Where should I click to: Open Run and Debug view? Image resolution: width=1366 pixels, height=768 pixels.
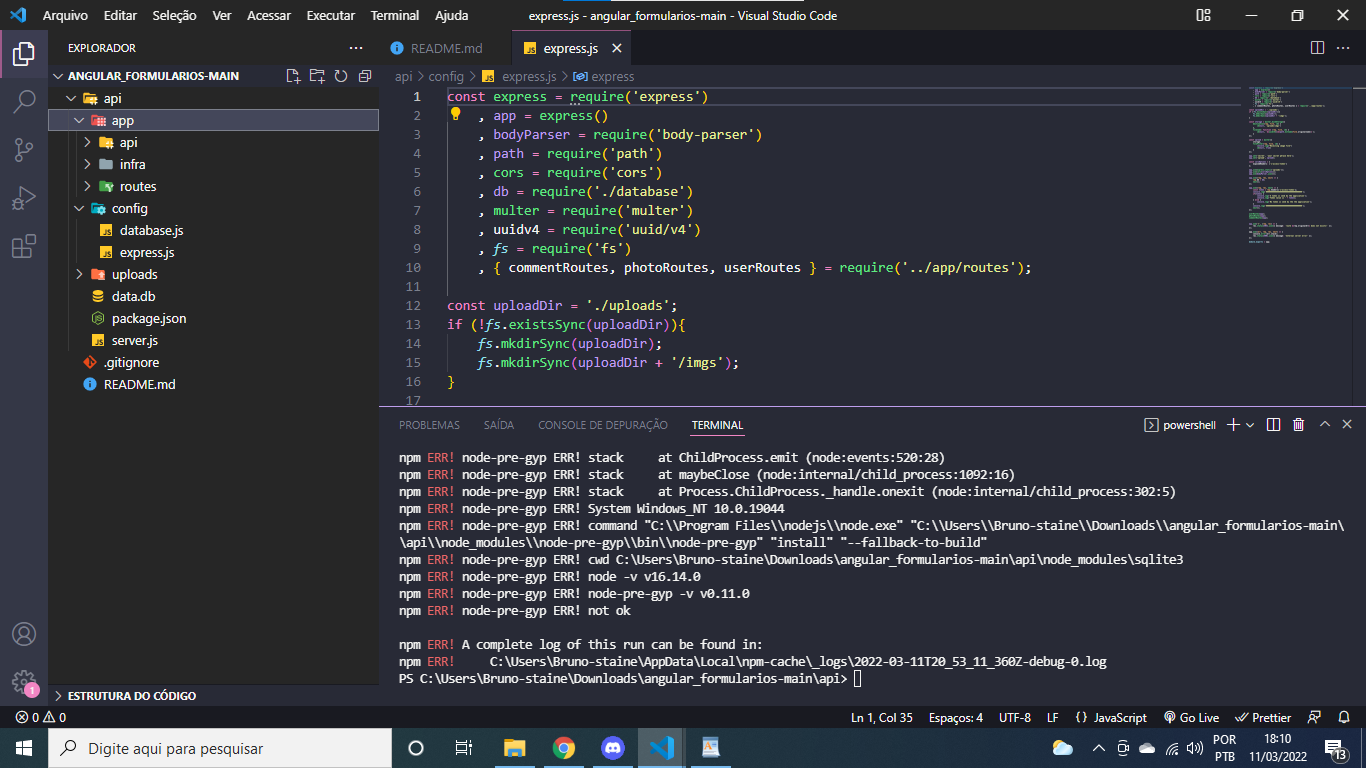click(24, 198)
